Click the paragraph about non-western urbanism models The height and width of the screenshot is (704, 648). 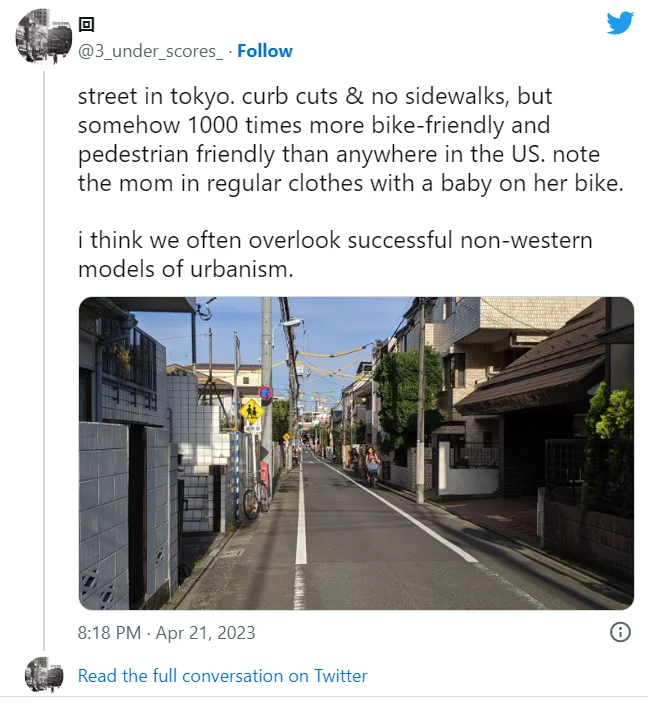(335, 255)
